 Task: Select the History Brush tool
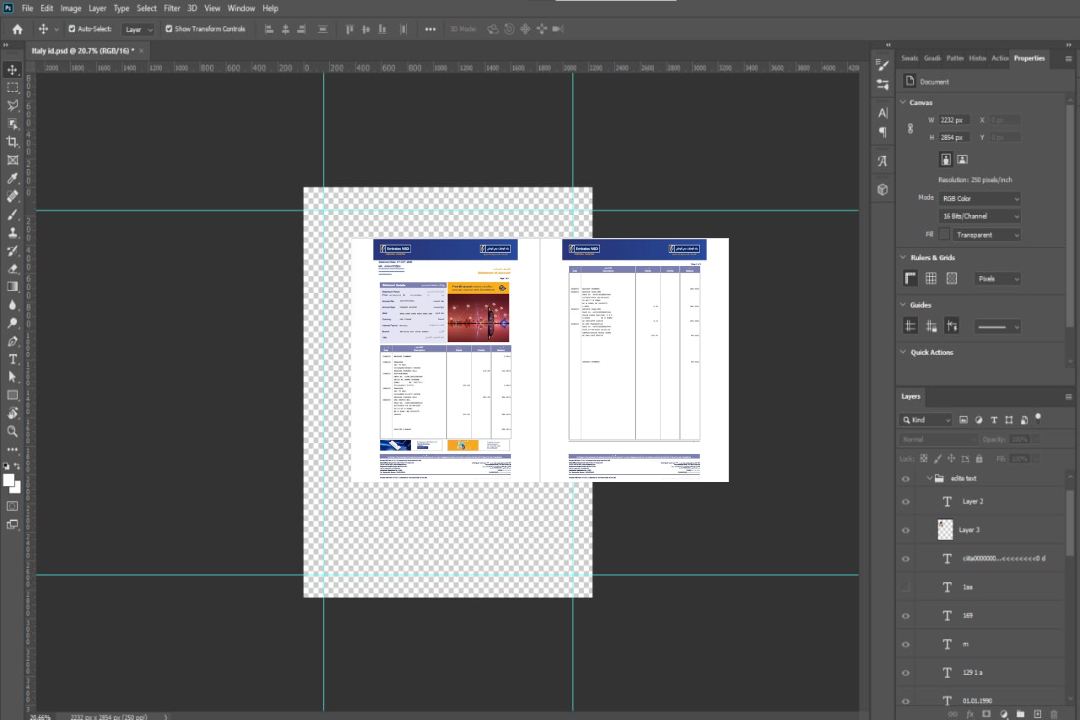12,251
